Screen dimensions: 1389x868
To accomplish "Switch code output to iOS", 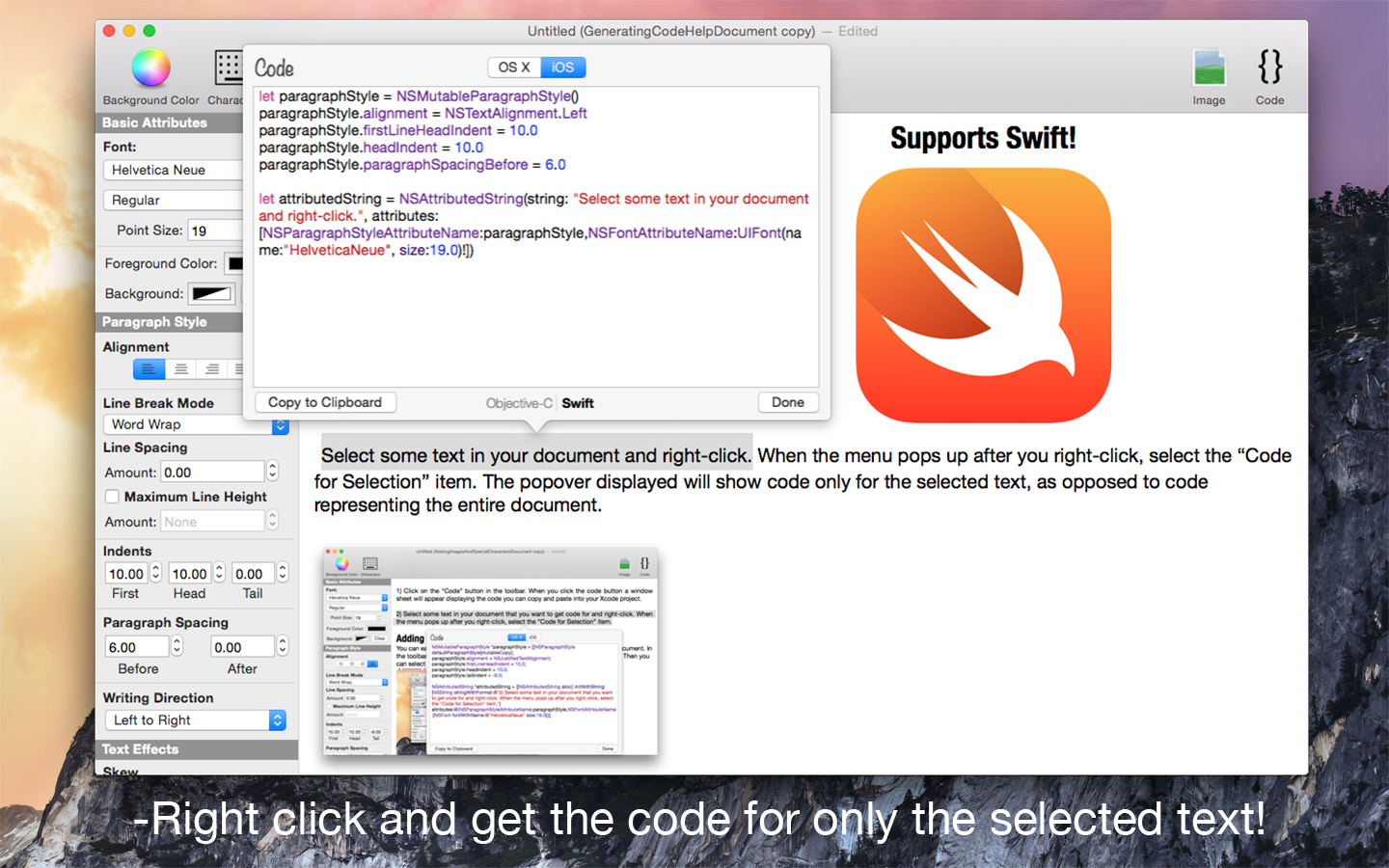I will pyautogui.click(x=562, y=68).
